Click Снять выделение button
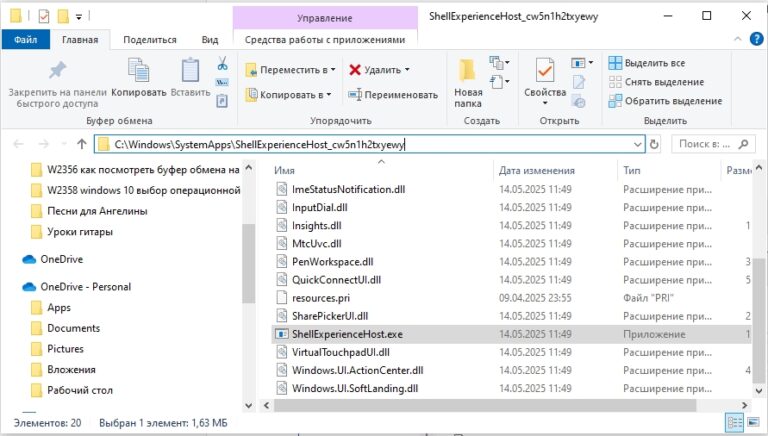The height and width of the screenshot is (436, 768). pos(656,82)
